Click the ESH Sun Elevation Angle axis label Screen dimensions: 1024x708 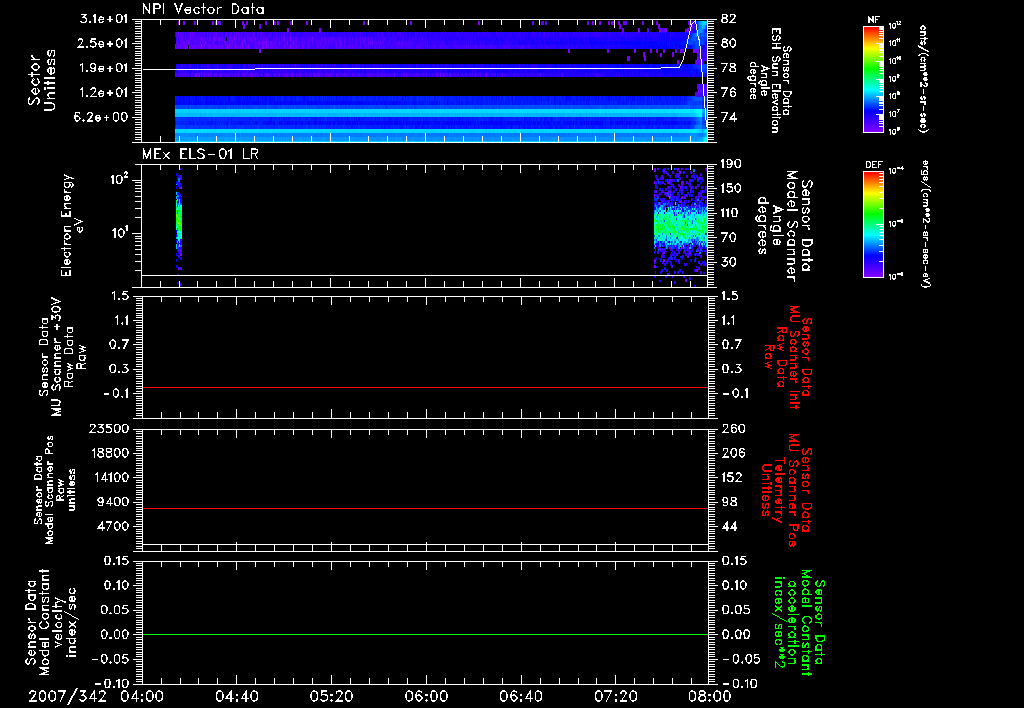[769, 80]
